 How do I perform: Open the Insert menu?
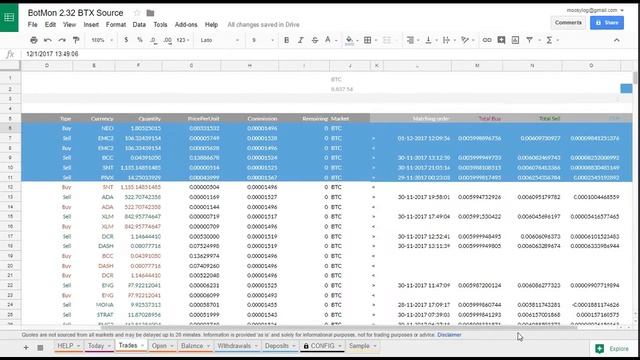coord(91,24)
